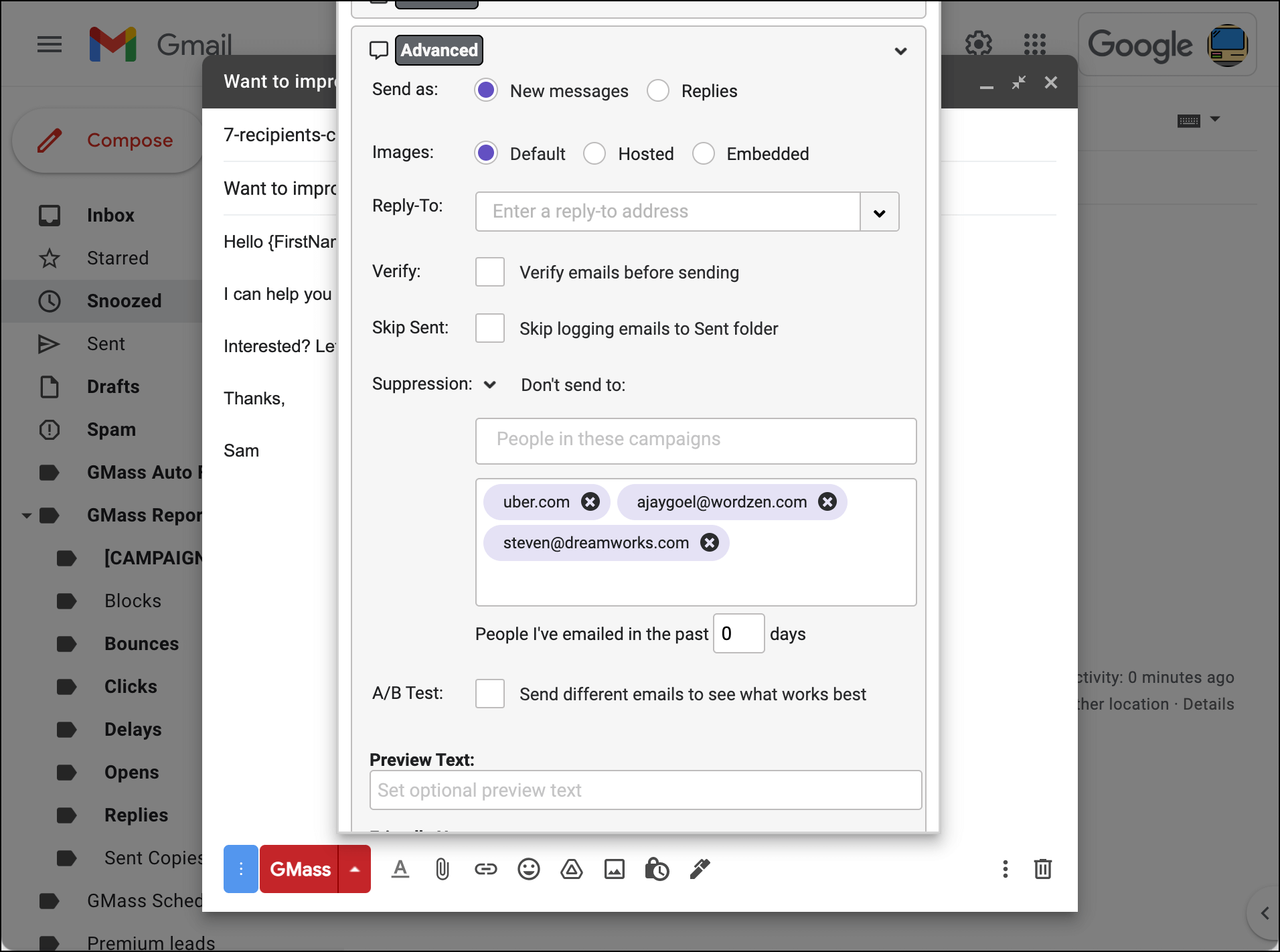This screenshot has width=1280, height=952.
Task: Click the Starred star icon in sidebar
Action: [50, 258]
